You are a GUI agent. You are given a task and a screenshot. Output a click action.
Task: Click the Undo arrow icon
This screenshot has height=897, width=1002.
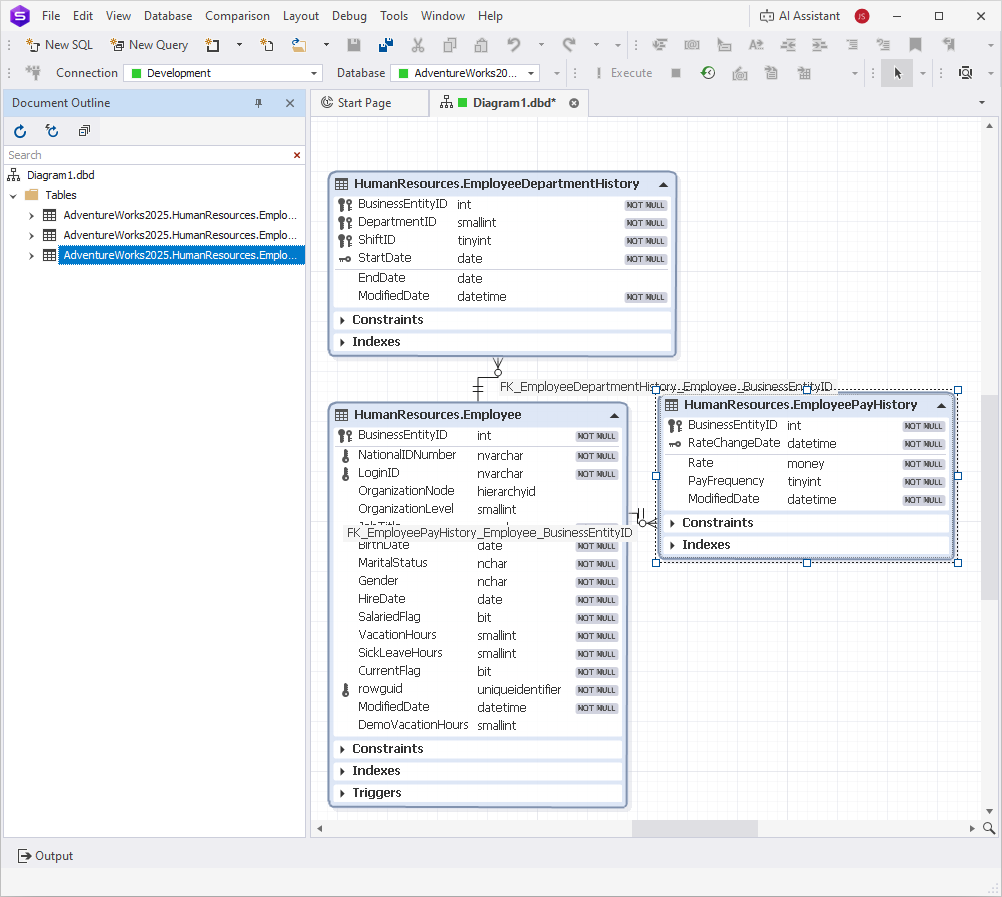pos(514,45)
